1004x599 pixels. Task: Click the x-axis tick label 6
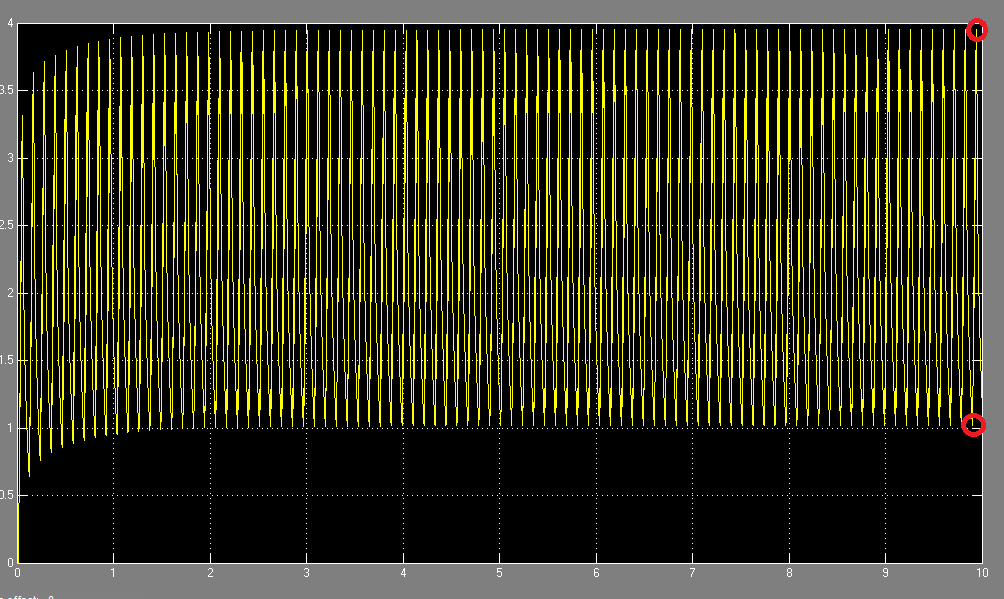[596, 573]
